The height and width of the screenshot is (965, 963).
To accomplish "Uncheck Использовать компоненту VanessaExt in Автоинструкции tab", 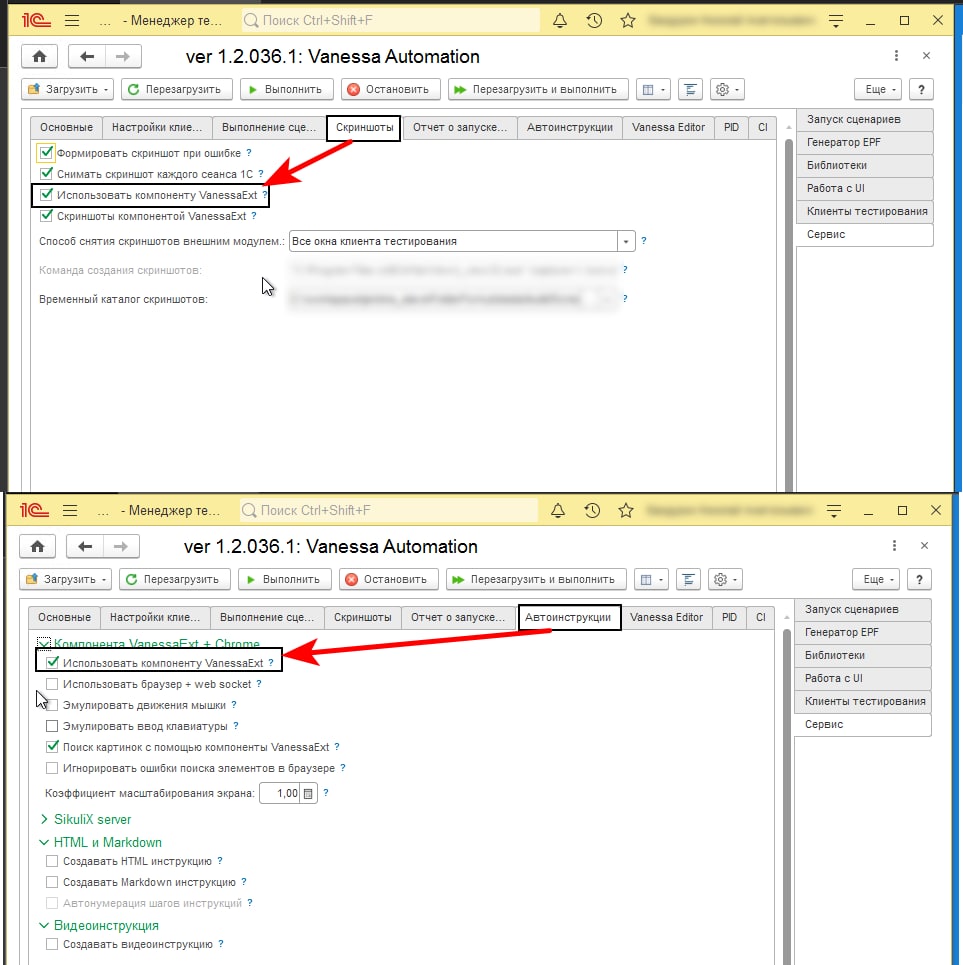I will [52, 662].
